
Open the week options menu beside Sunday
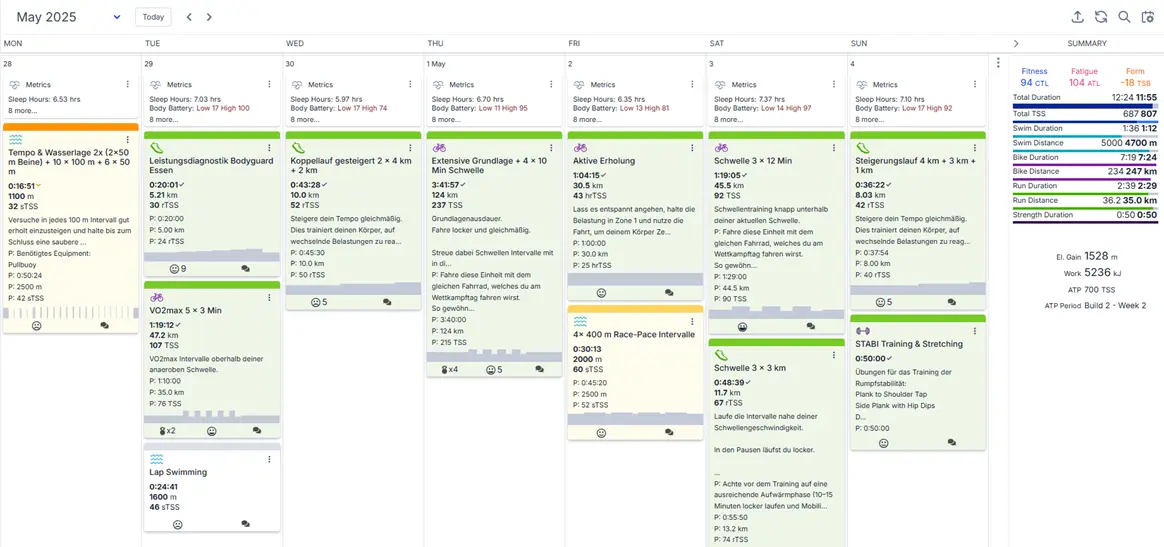(x=997, y=63)
